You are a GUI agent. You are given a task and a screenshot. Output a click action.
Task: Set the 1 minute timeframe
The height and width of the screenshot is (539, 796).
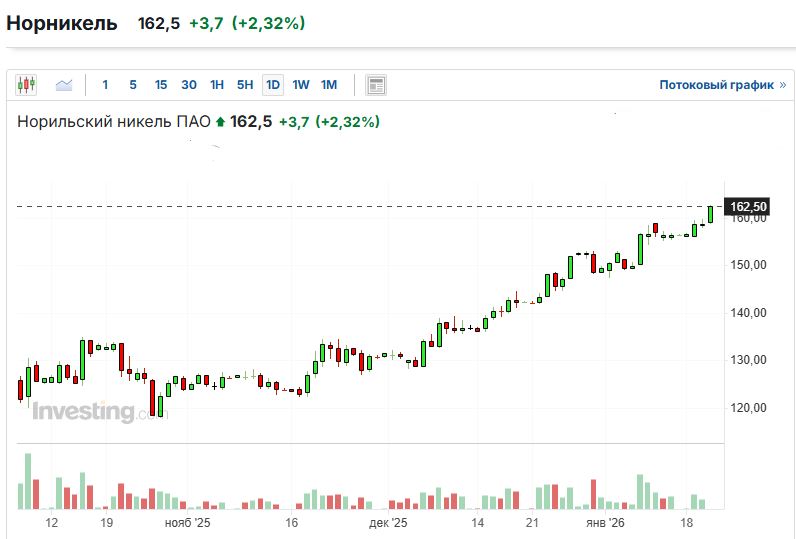(105, 85)
